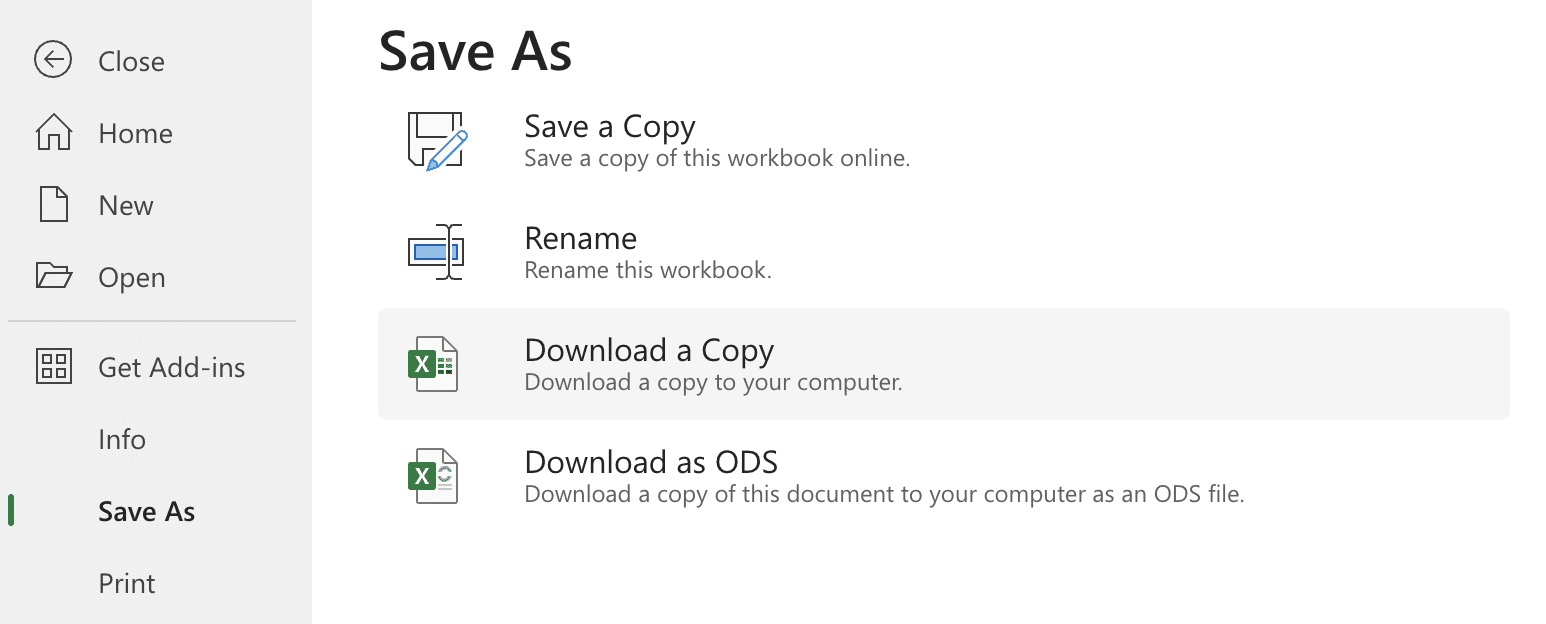Click the "Save a Copy" option title
This screenshot has height=624, width=1546.
tap(609, 127)
